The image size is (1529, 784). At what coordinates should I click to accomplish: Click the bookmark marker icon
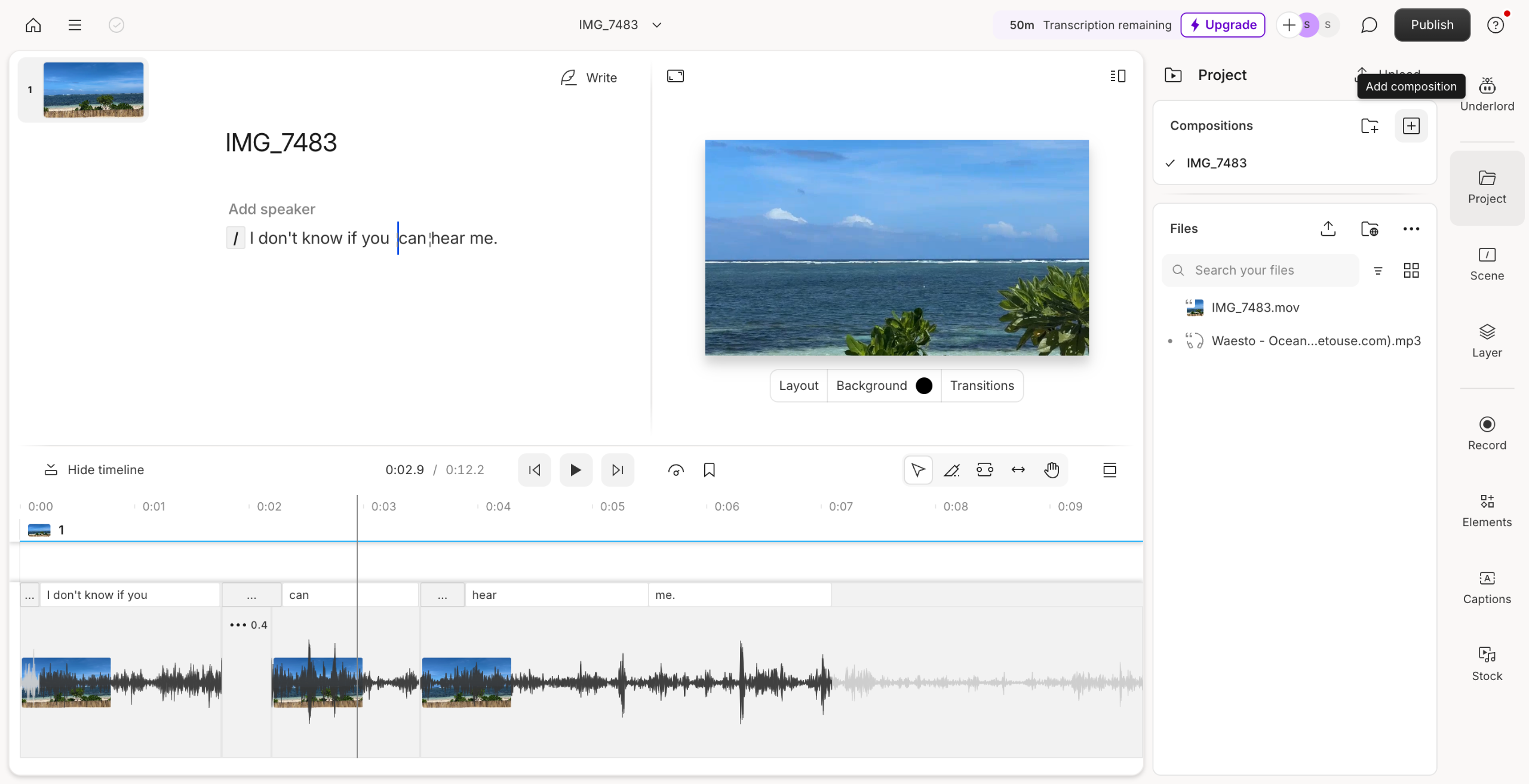[x=709, y=470]
